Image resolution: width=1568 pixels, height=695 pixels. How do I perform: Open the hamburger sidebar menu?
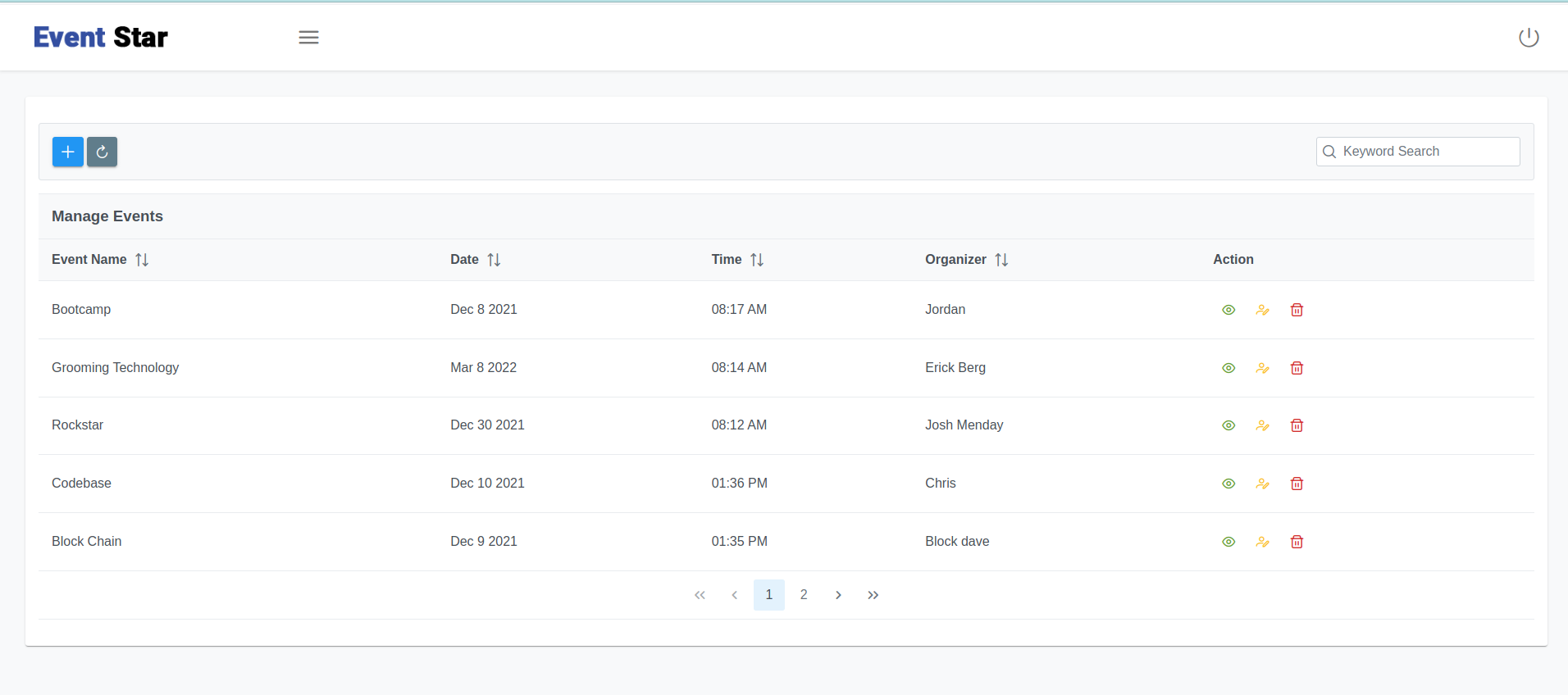point(308,38)
